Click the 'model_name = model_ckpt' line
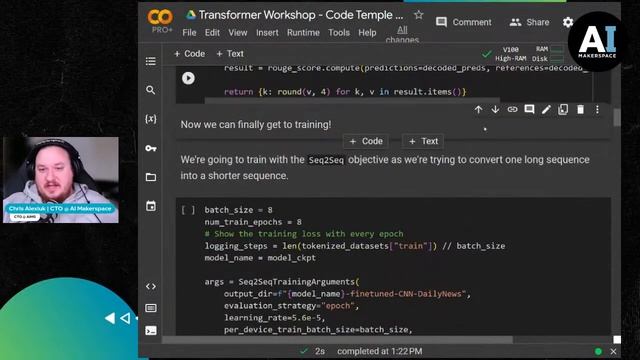The height and width of the screenshot is (360, 640). click(x=260, y=258)
